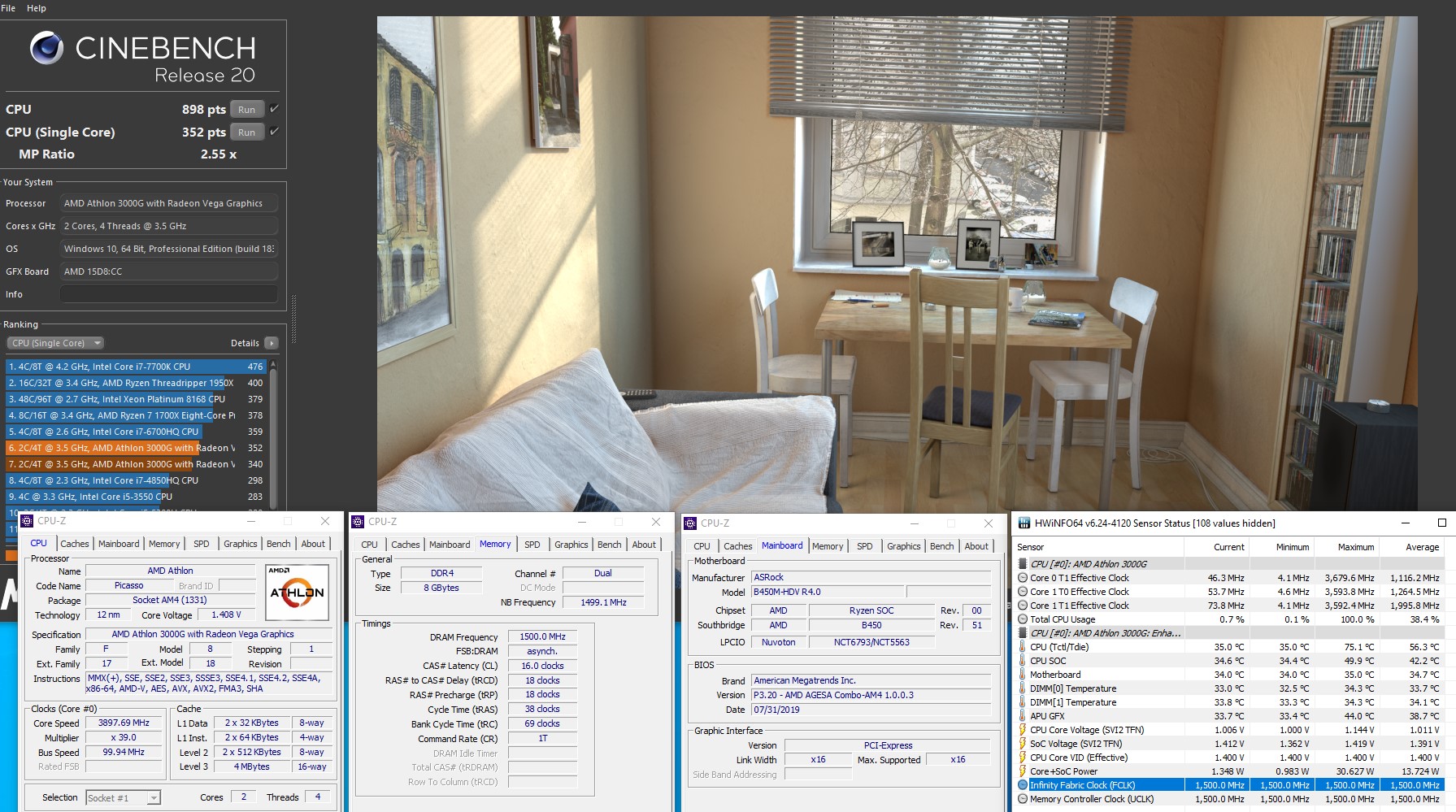Image resolution: width=1456 pixels, height=812 pixels.
Task: Click the Core 0 T1 Effective Clock icon
Action: click(x=1023, y=578)
